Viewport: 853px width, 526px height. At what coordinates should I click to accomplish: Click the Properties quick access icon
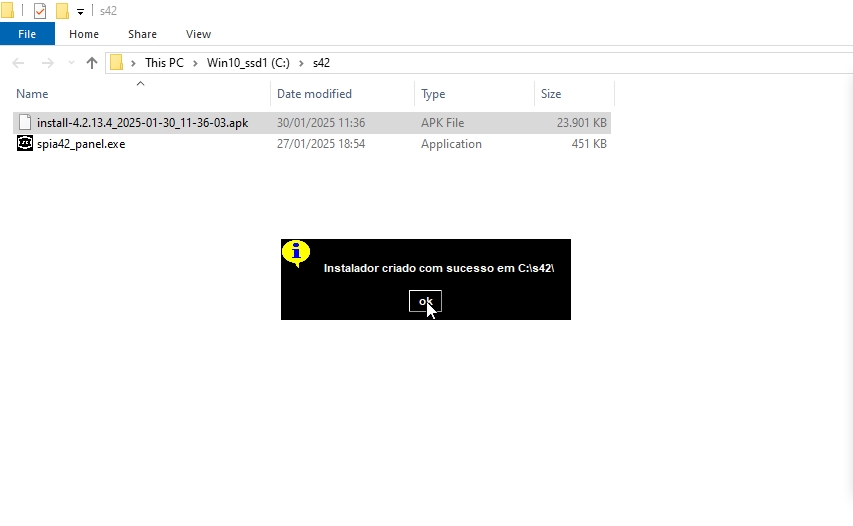(40, 11)
